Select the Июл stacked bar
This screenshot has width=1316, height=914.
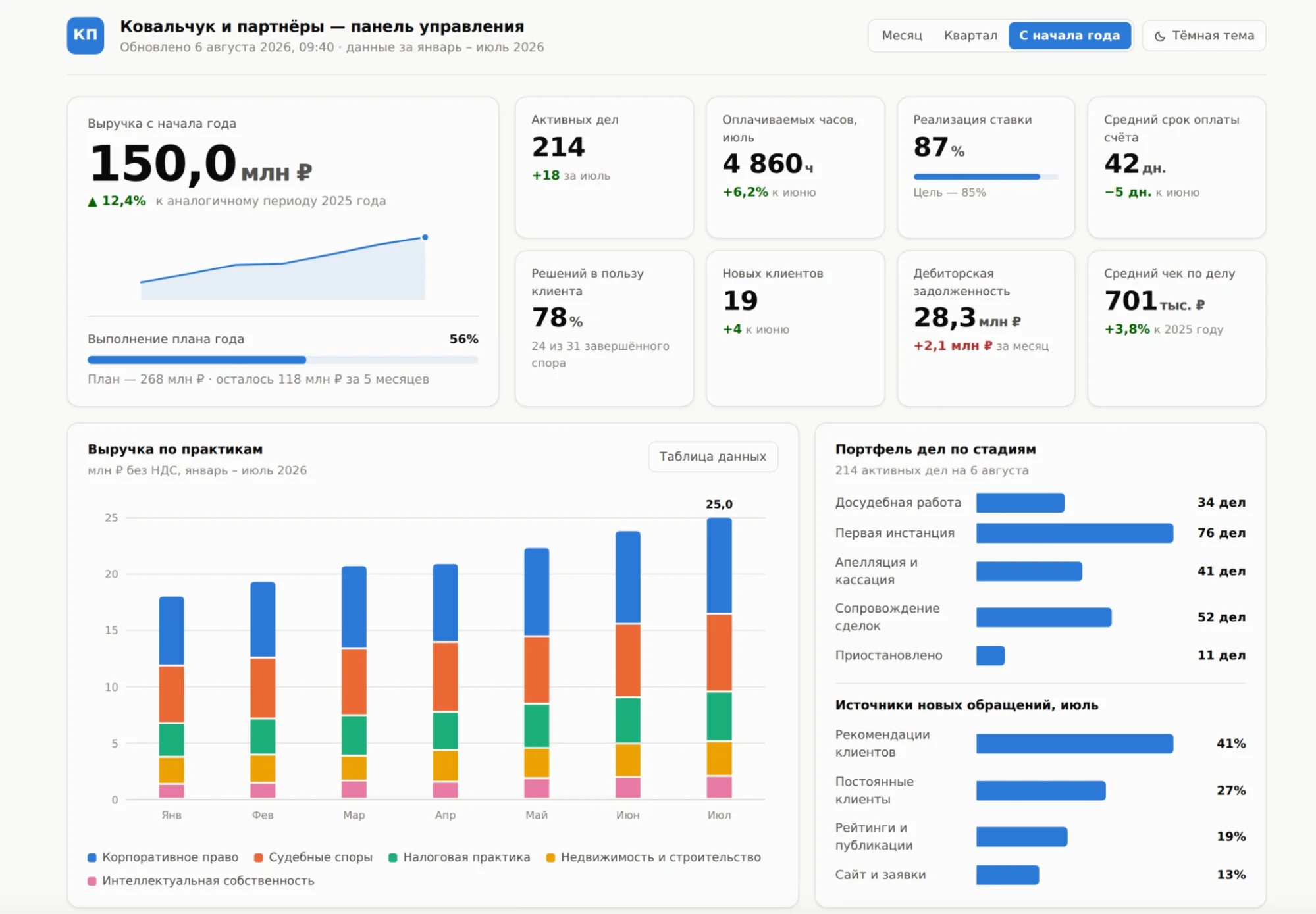[719, 658]
